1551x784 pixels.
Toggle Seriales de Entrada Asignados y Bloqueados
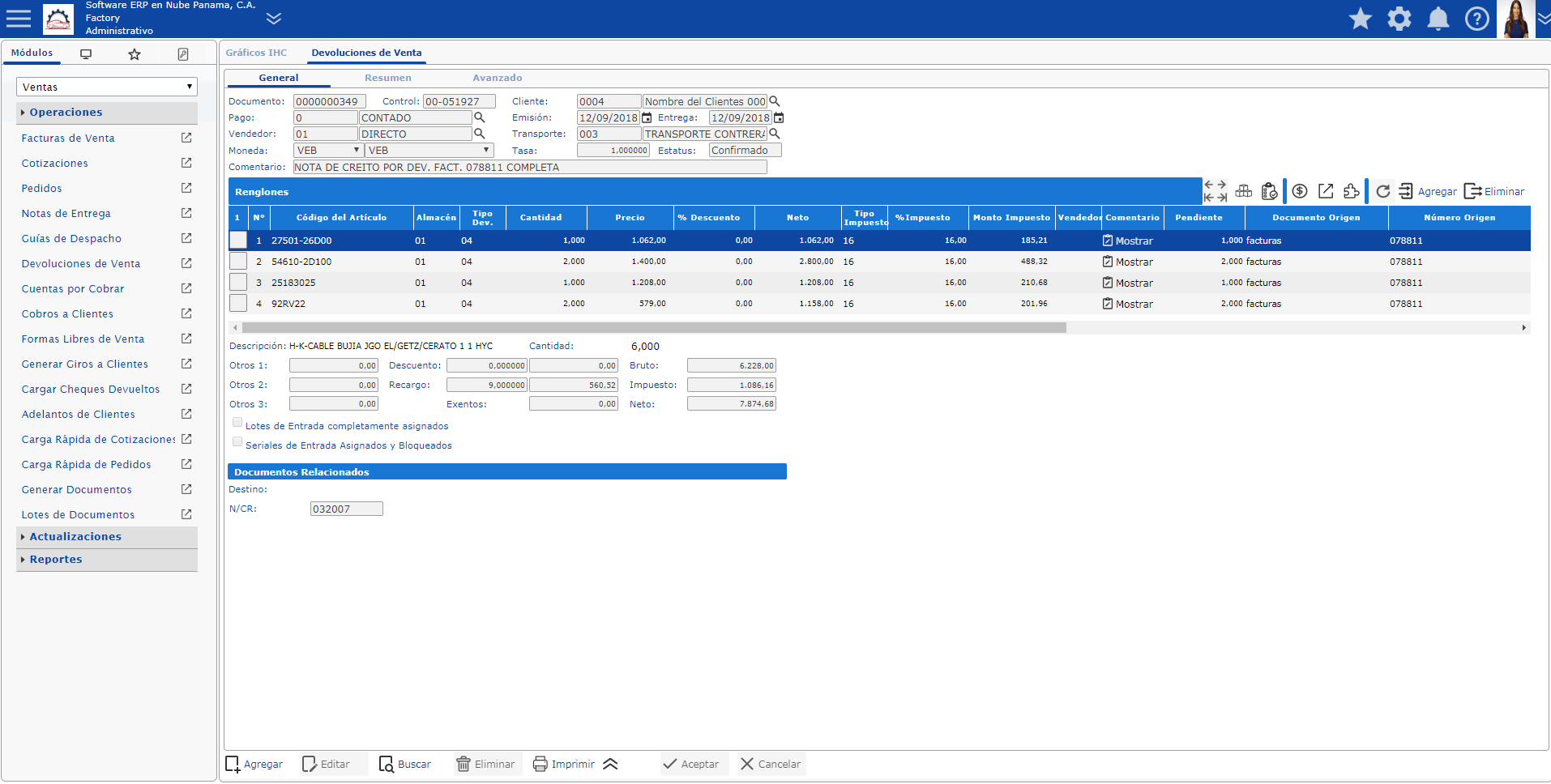pyautogui.click(x=237, y=442)
